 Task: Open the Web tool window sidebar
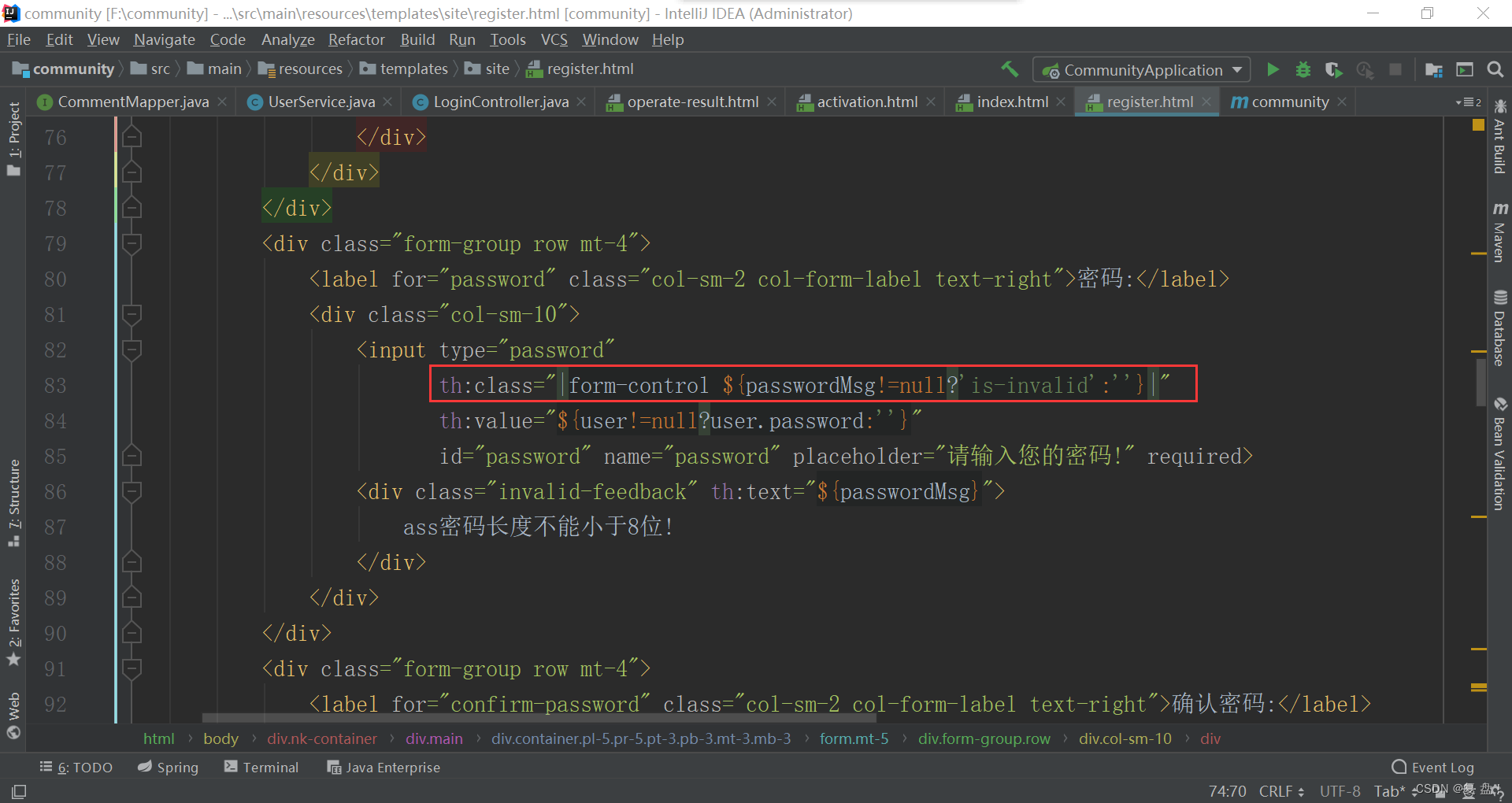click(x=13, y=716)
